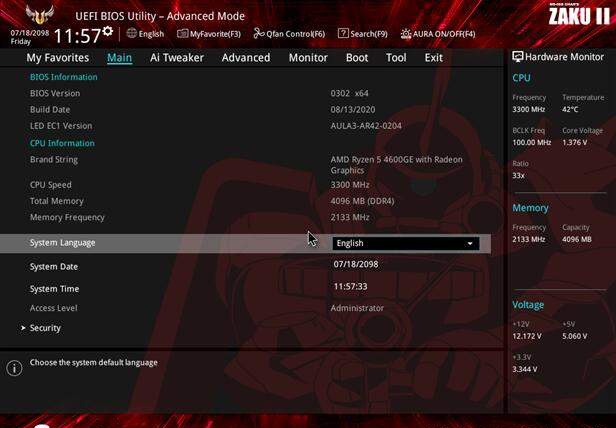
Task: Open the Security menu entry
Action: [45, 328]
